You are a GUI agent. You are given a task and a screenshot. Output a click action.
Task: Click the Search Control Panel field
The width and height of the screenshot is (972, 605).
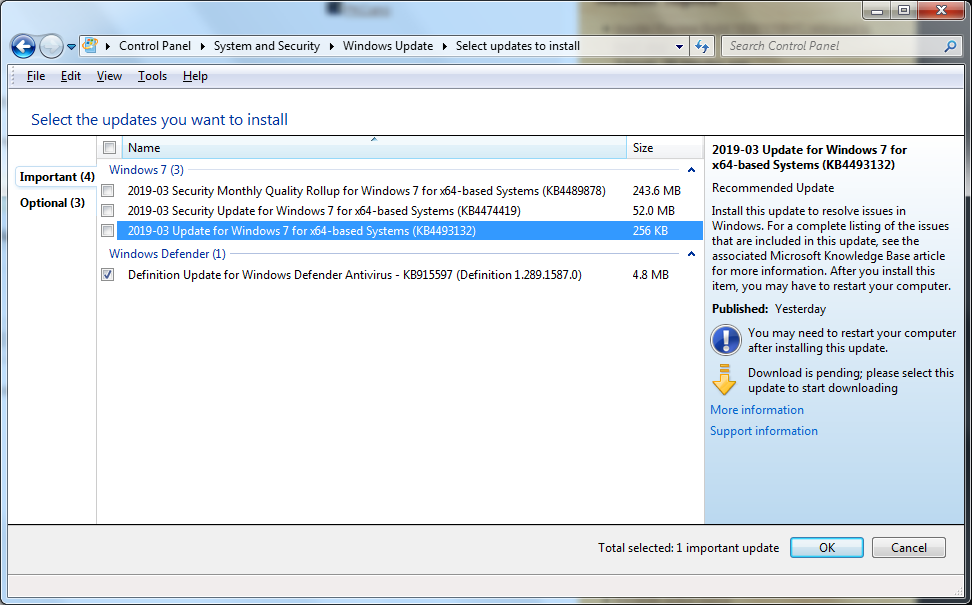[x=832, y=46]
